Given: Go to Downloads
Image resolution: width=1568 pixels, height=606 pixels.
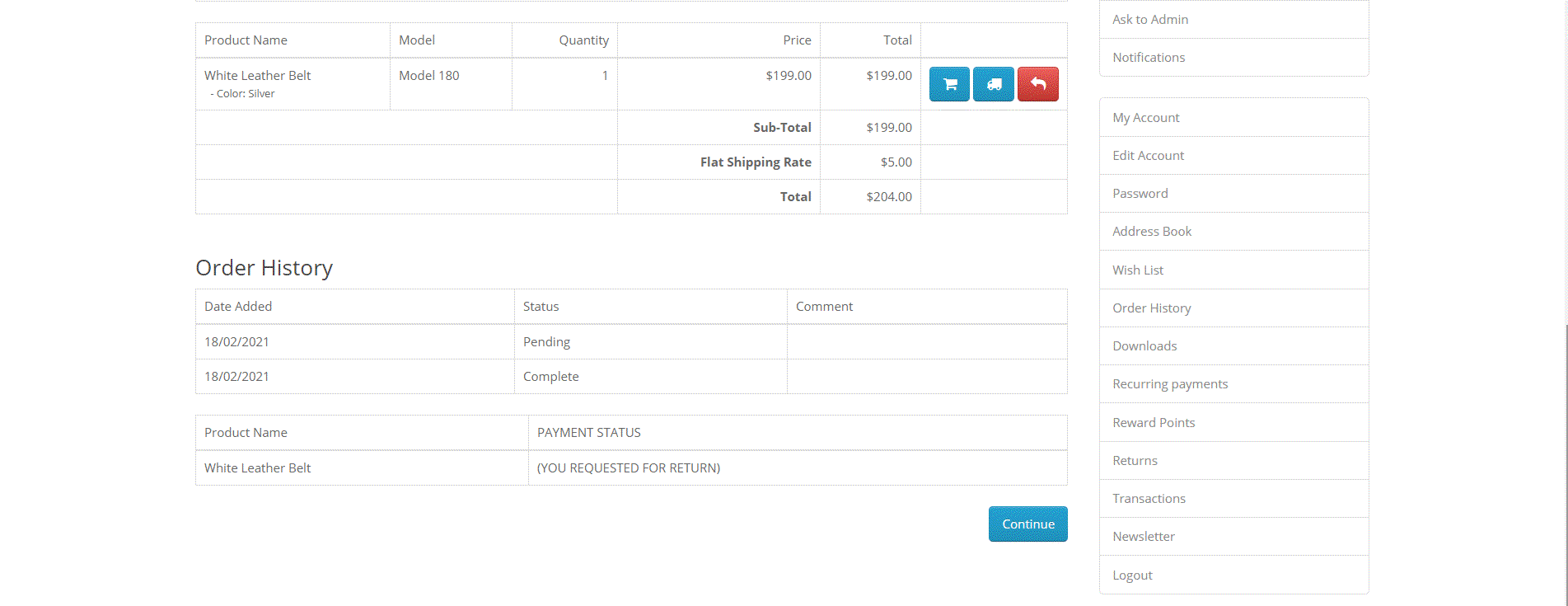Looking at the screenshot, I should click(x=1144, y=345).
